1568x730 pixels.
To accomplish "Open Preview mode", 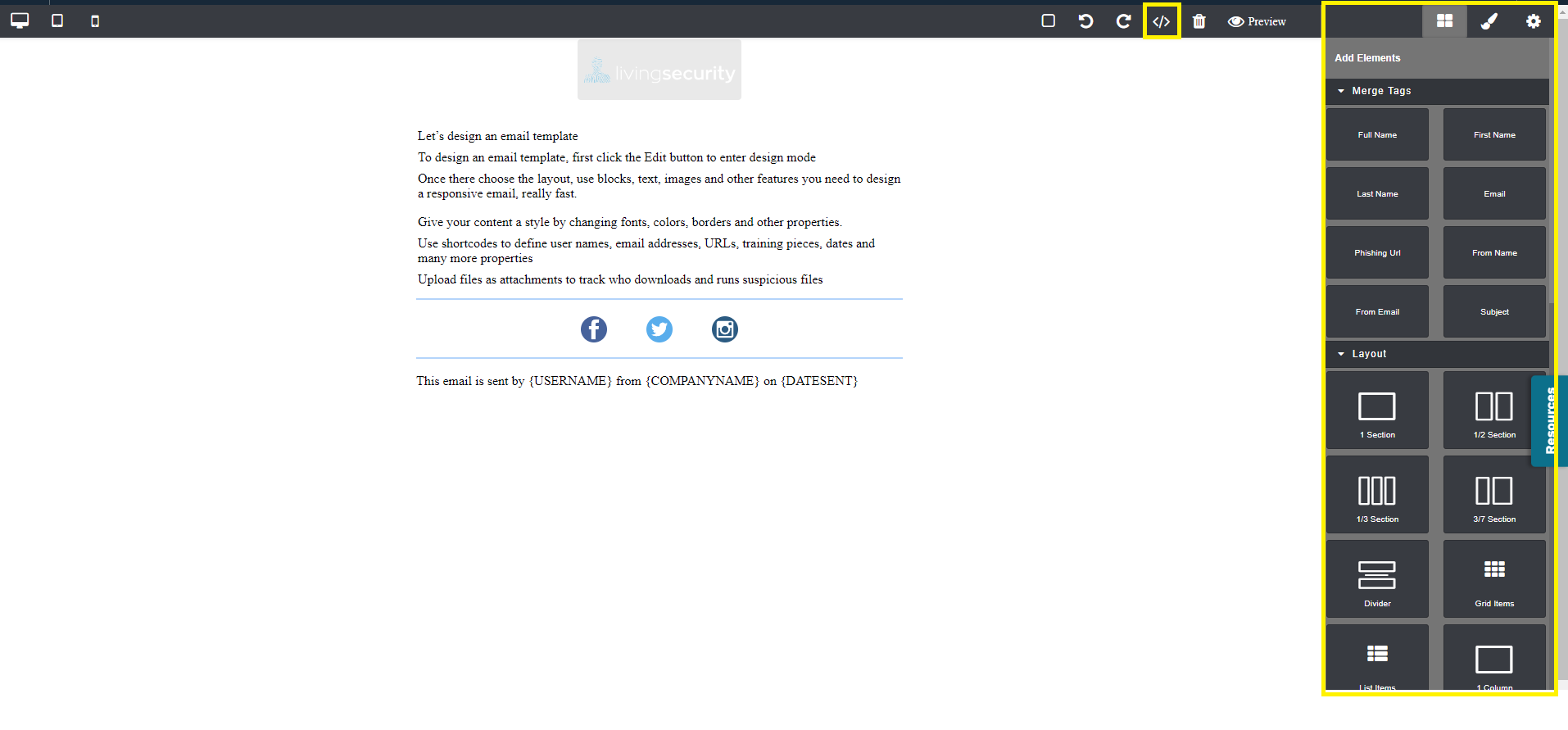I will coord(1257,21).
